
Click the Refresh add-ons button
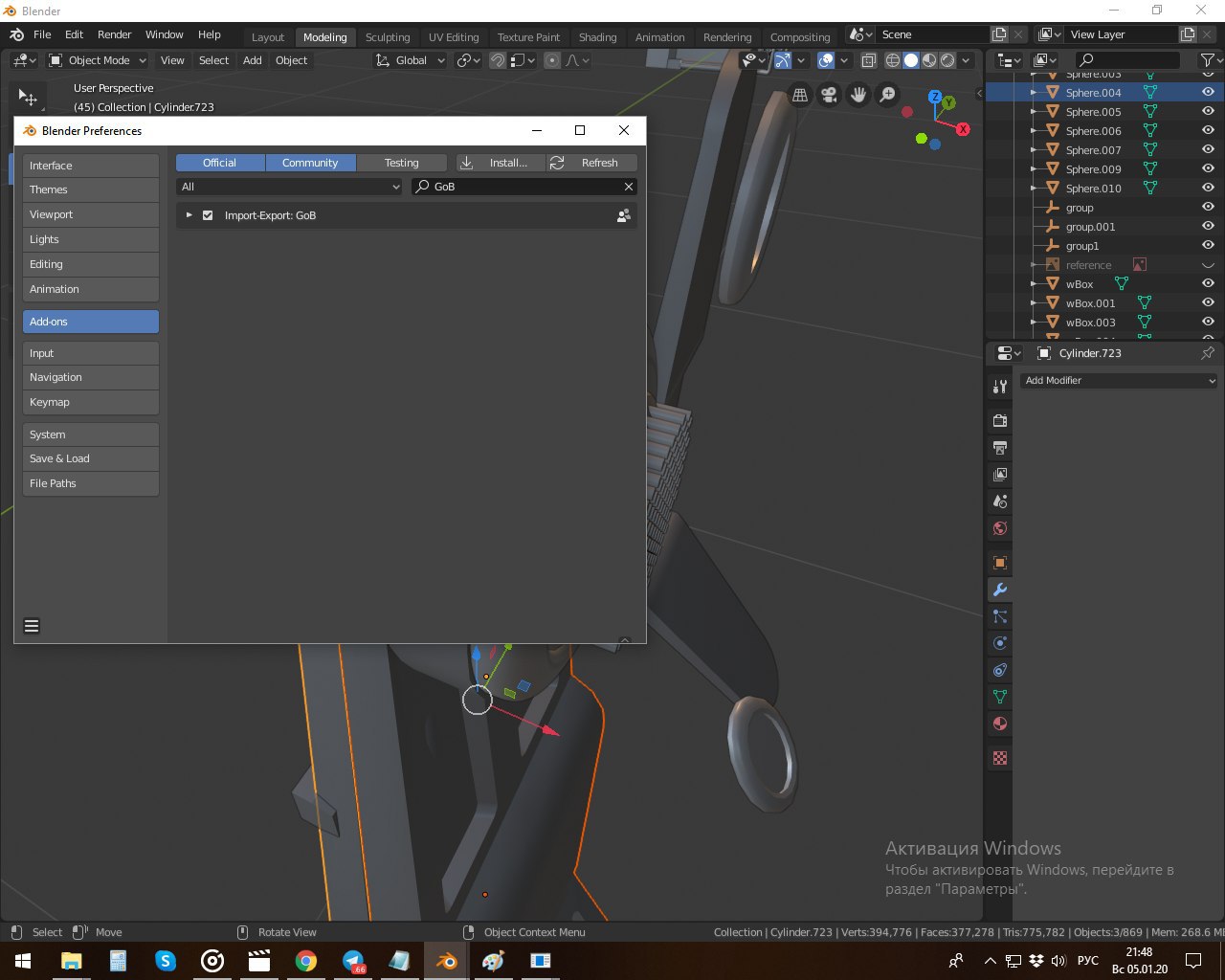(591, 163)
